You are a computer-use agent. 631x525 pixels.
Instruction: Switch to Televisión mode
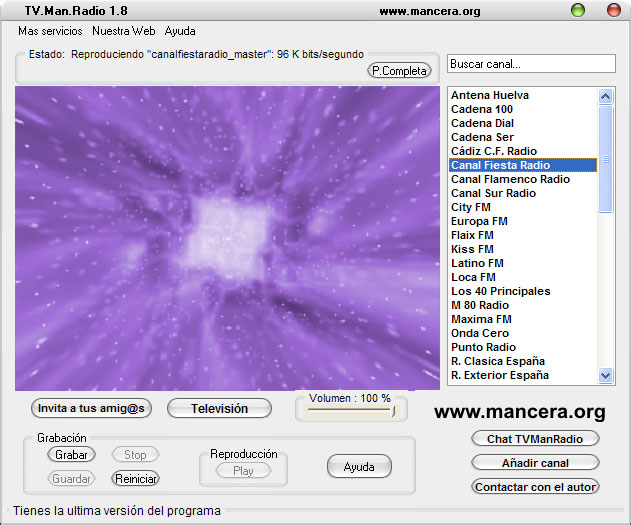click(219, 409)
